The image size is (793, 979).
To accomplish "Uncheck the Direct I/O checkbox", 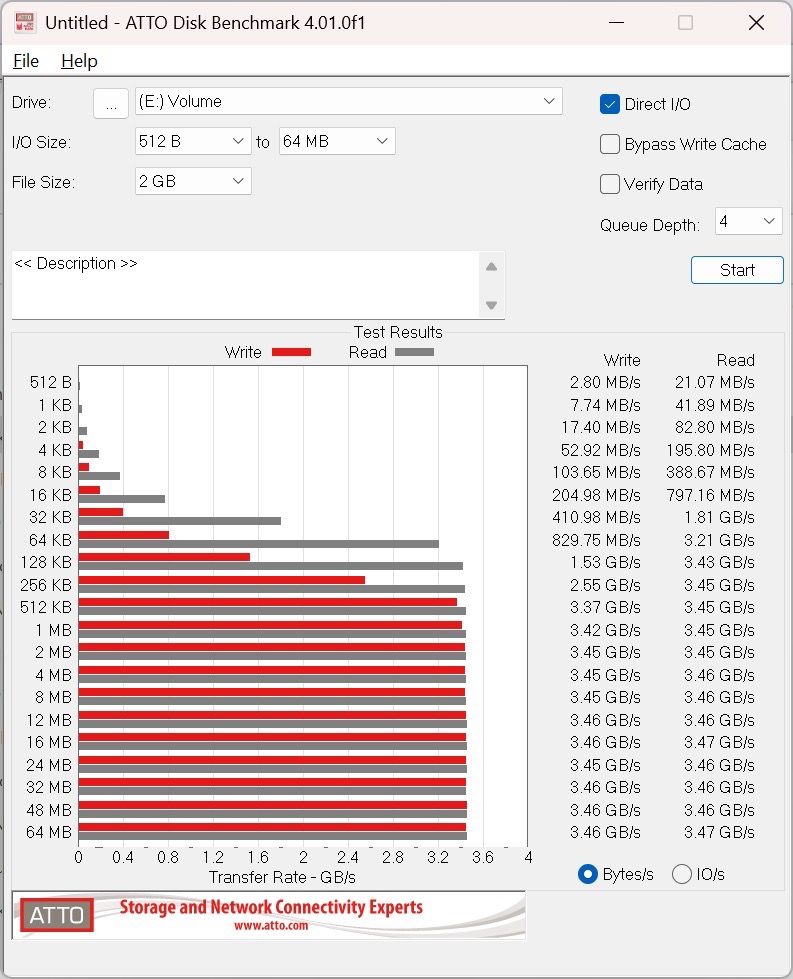I will coord(610,104).
